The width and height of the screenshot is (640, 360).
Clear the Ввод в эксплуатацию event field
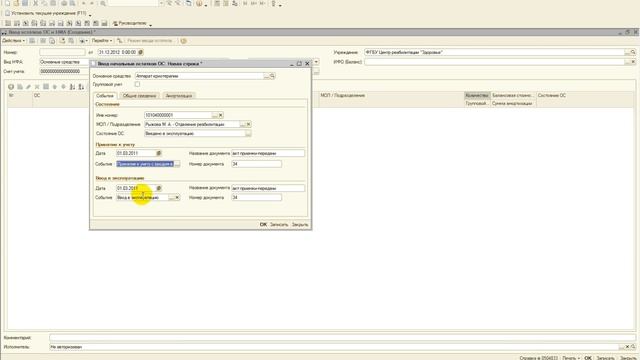coord(177,198)
